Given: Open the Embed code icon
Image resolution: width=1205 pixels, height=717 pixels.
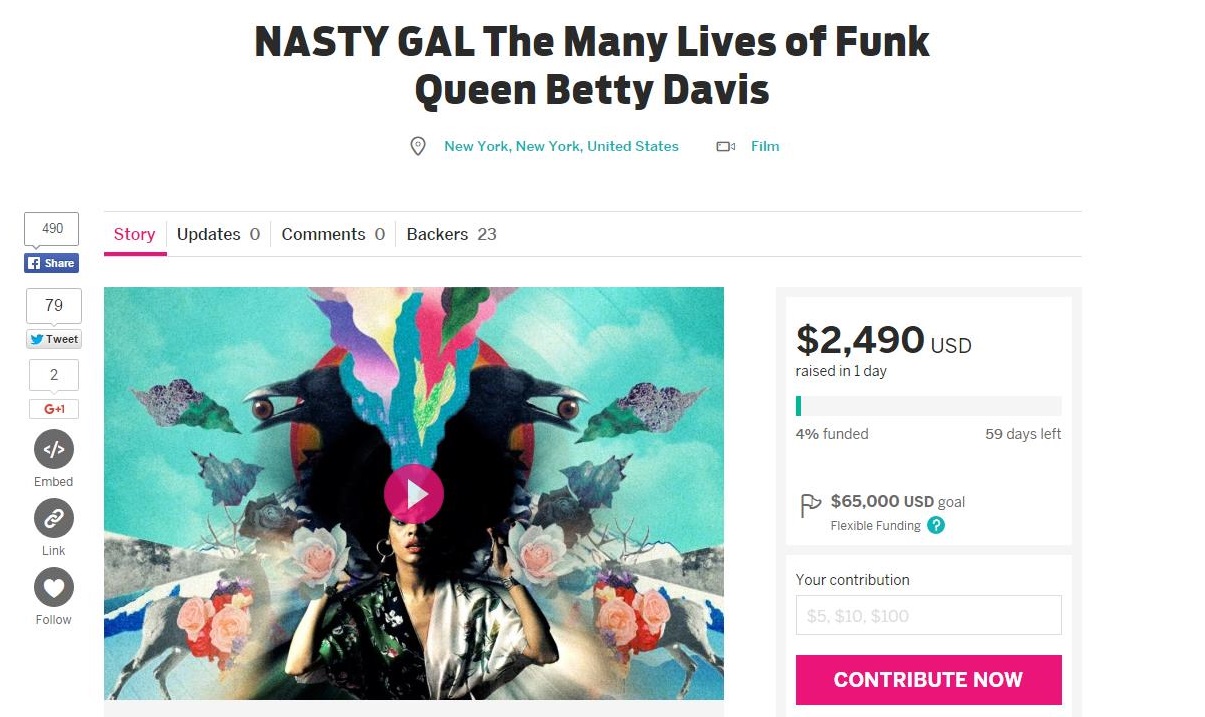Looking at the screenshot, I should tap(54, 449).
